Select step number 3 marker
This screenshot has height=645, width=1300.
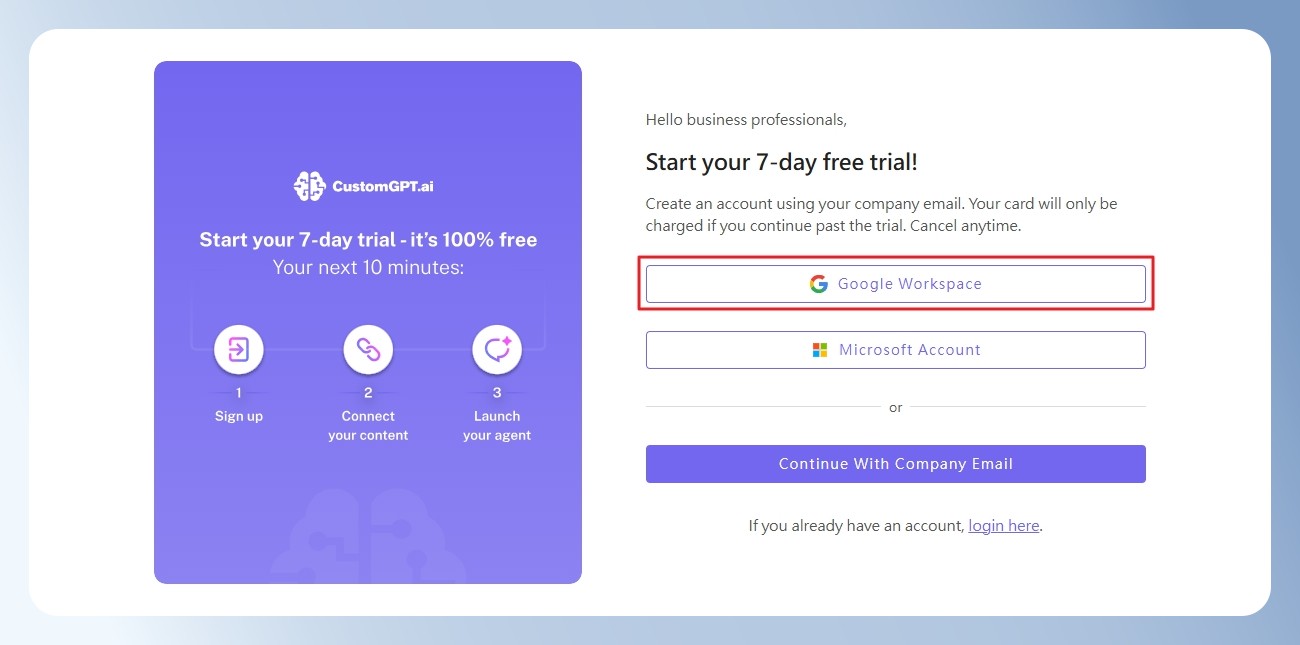497,393
